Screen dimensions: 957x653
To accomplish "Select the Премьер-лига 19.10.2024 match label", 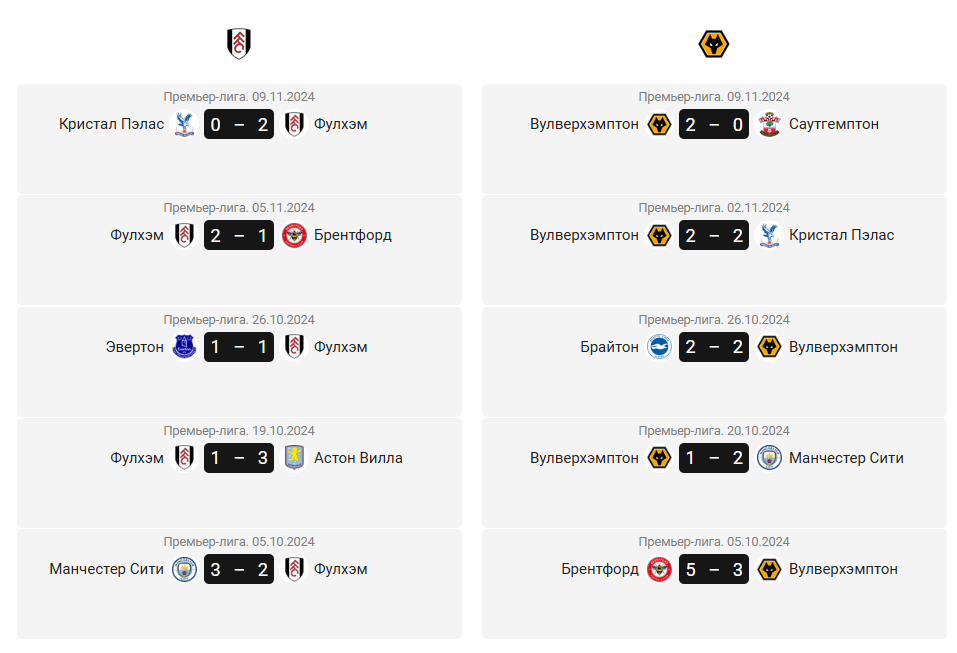I will [239, 431].
